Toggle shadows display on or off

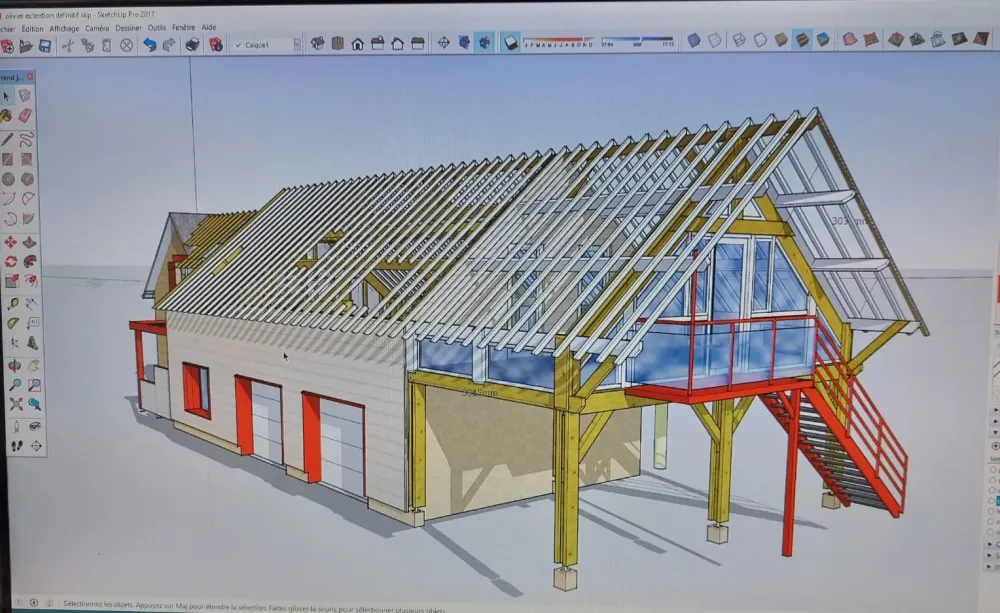click(510, 42)
